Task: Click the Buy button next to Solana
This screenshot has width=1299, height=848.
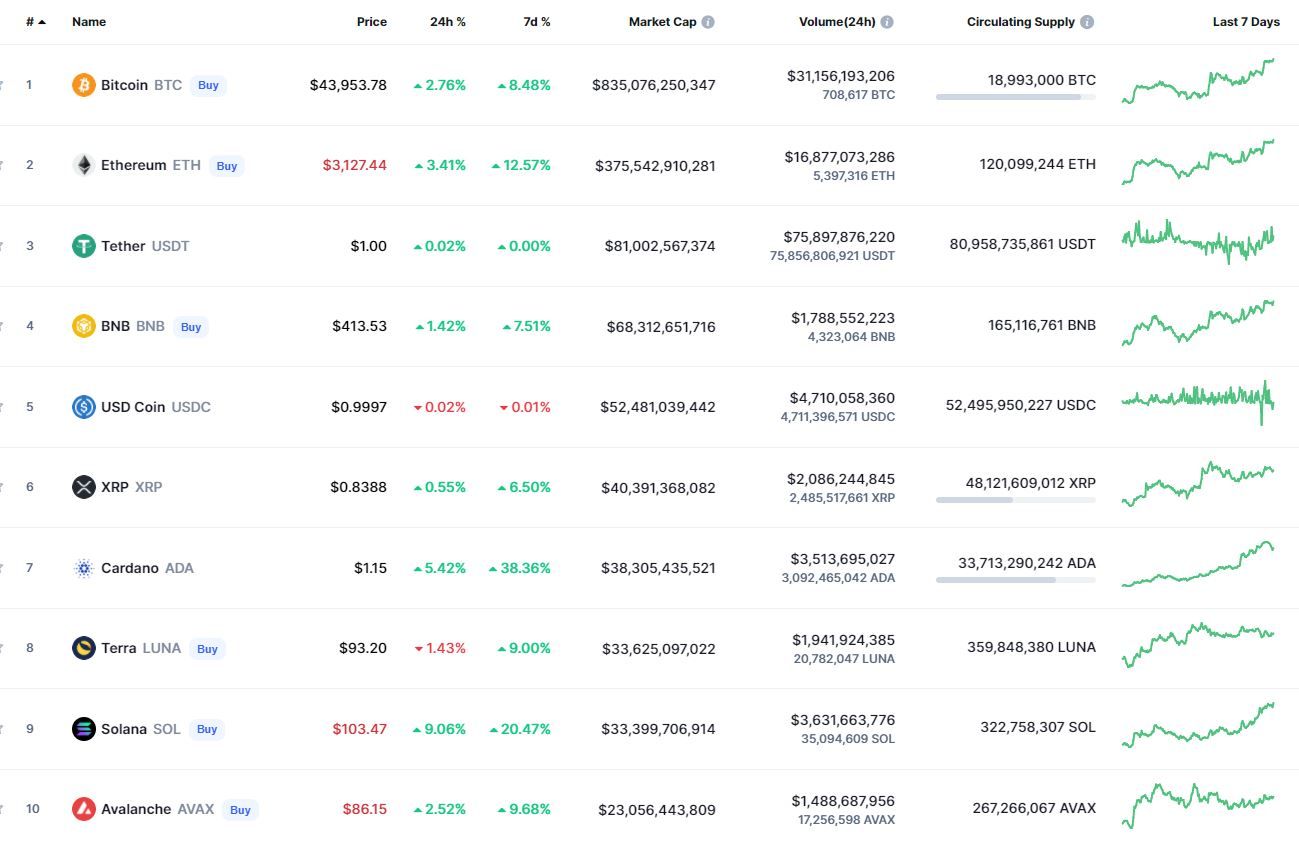Action: (x=207, y=729)
